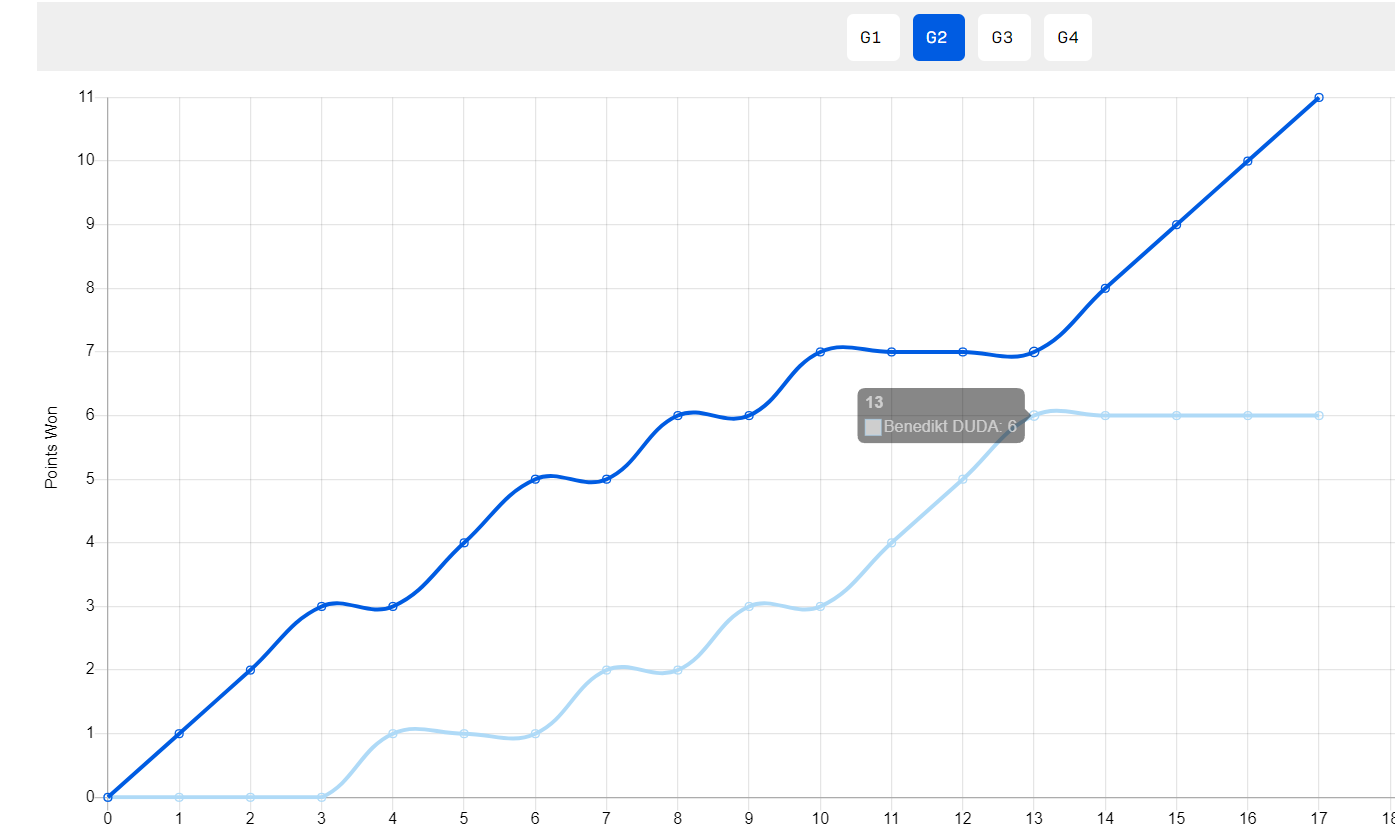Click the tooltip's Benedikt DUDA color swatch
The width and height of the screenshot is (1395, 837).
click(873, 427)
